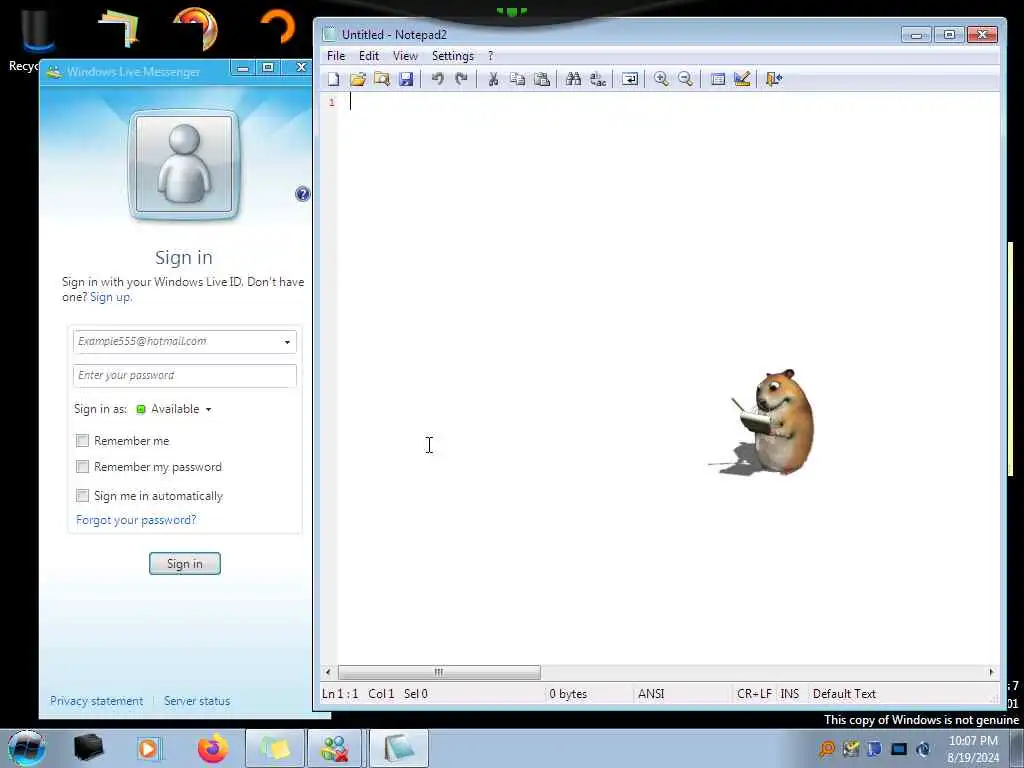This screenshot has width=1024, height=768.
Task: Click Default Text scheme in status bar
Action: point(844,694)
